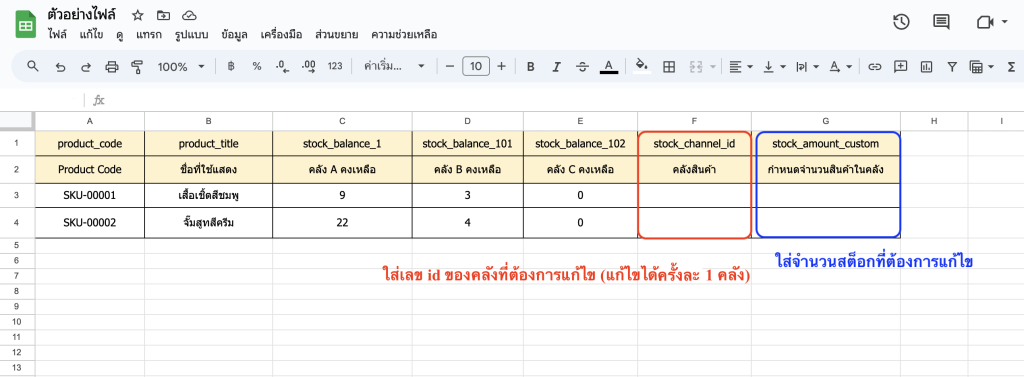Viewport: 1024px width, 377px height.
Task: Open the fill color picker
Action: coord(642,66)
